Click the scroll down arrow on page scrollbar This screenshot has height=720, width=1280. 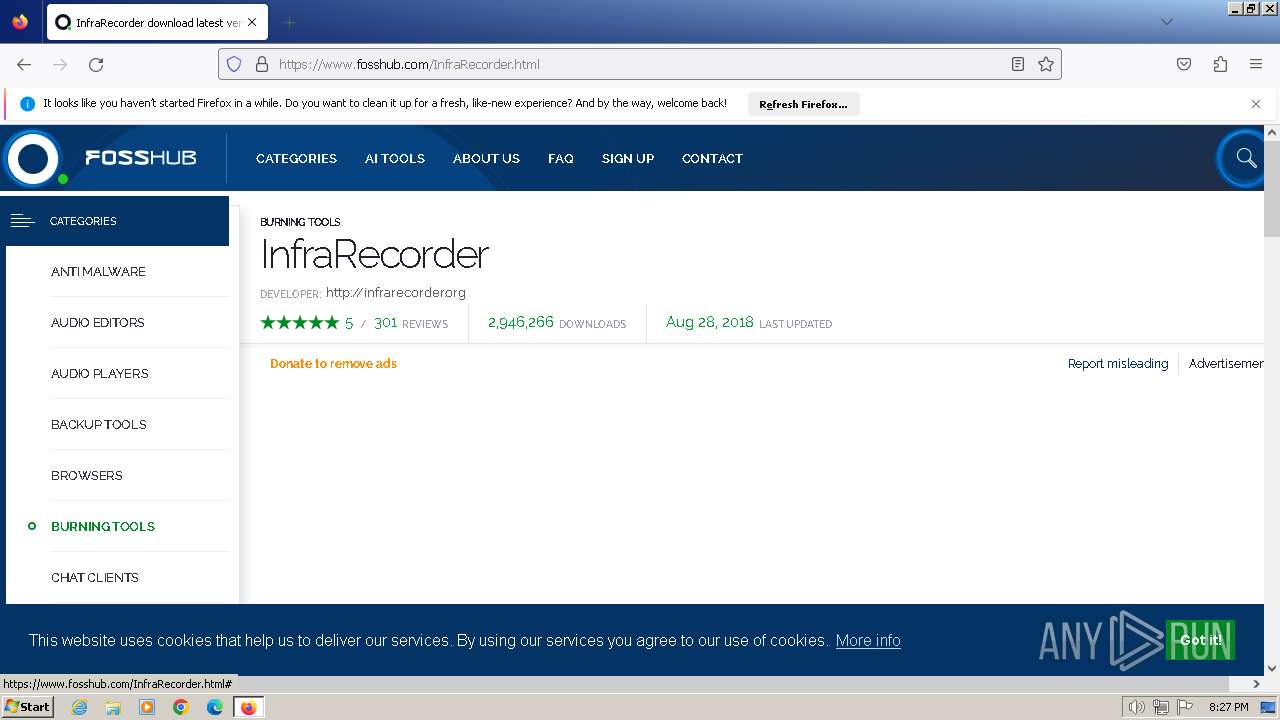tap(1272, 668)
